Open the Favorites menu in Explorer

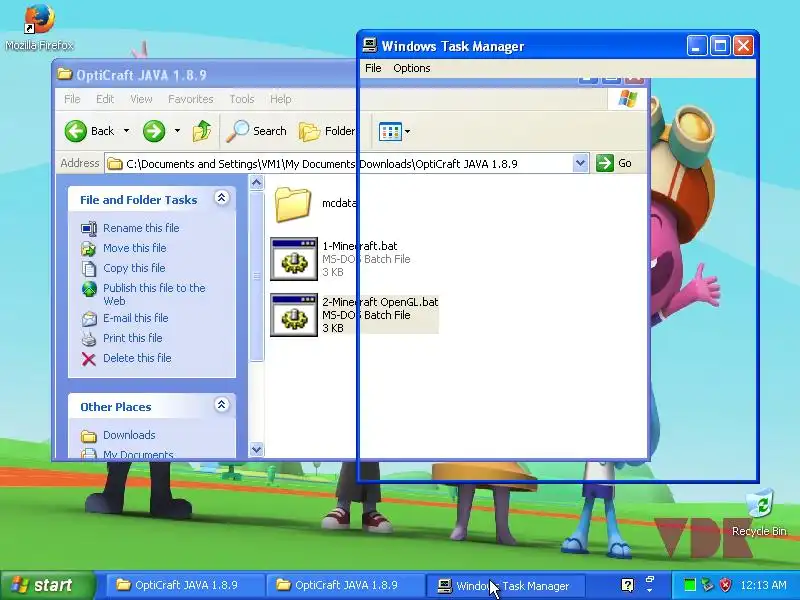pyautogui.click(x=191, y=99)
